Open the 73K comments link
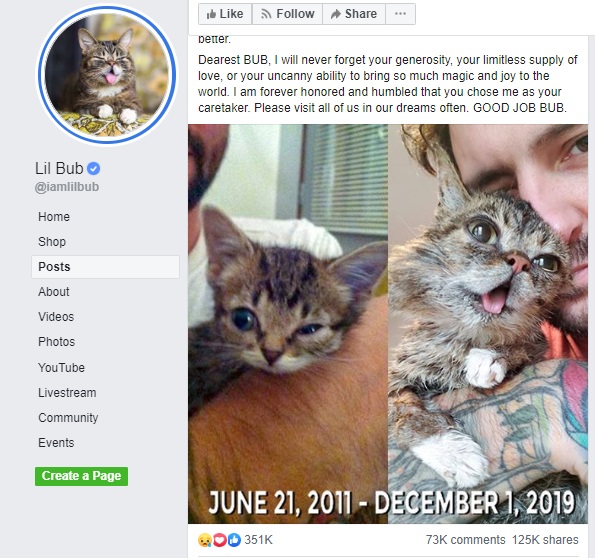This screenshot has width=595, height=558. coord(465,540)
